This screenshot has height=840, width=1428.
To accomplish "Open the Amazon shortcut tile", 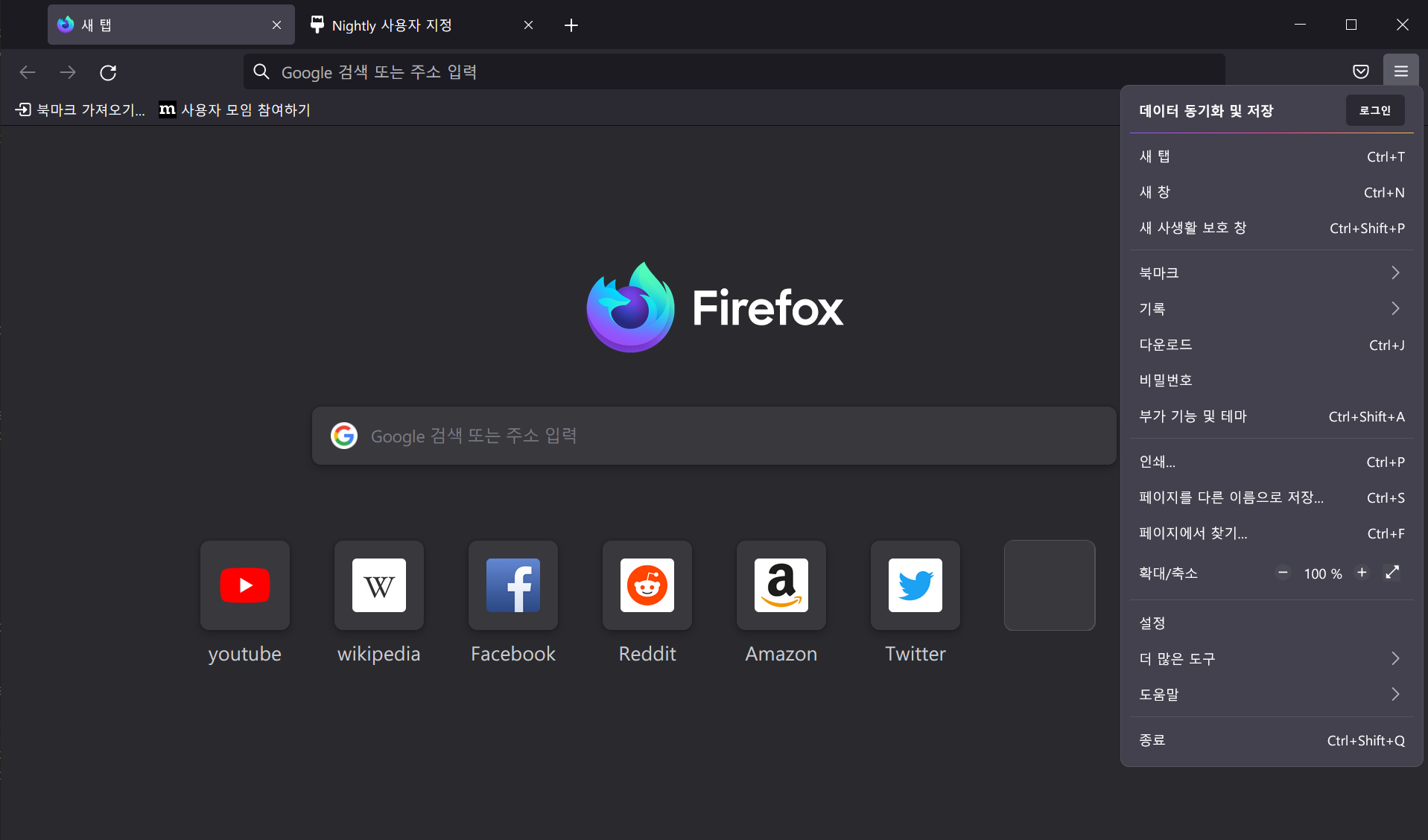I will point(781,585).
